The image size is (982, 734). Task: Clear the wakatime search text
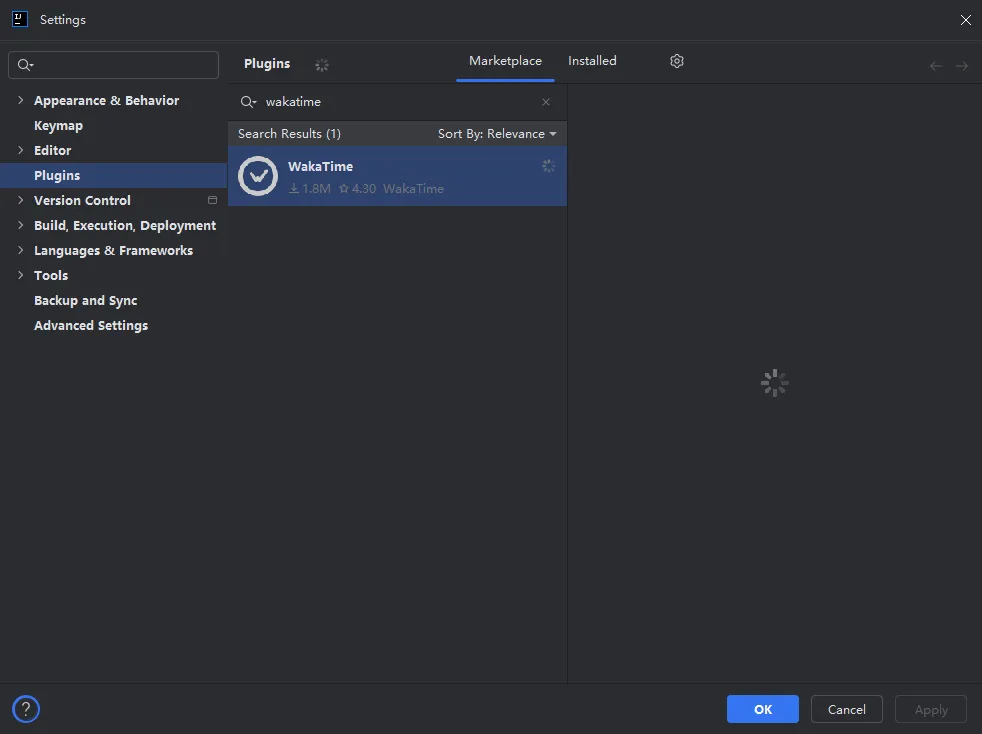(x=546, y=102)
